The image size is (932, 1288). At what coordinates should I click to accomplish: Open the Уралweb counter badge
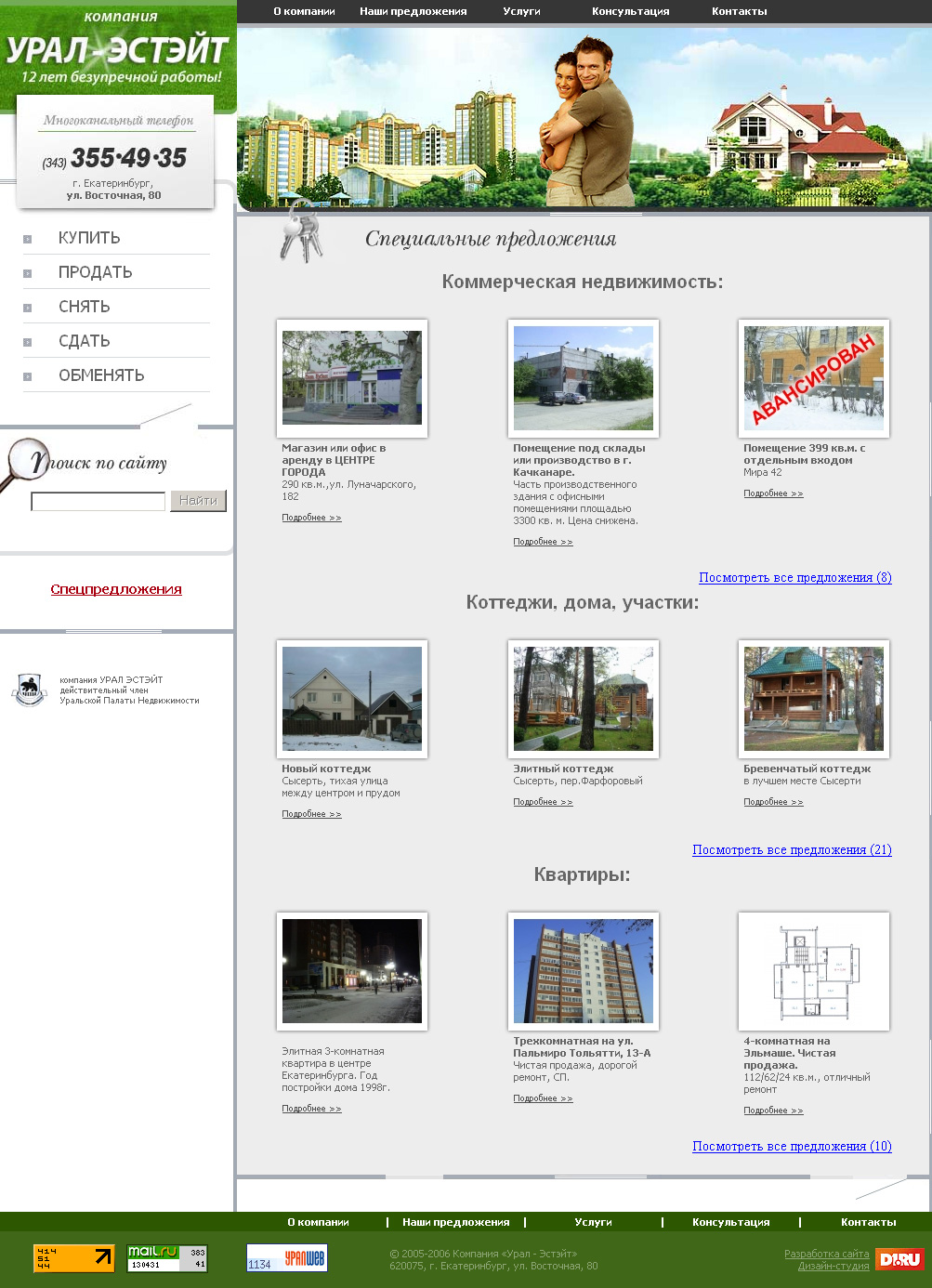287,1258
